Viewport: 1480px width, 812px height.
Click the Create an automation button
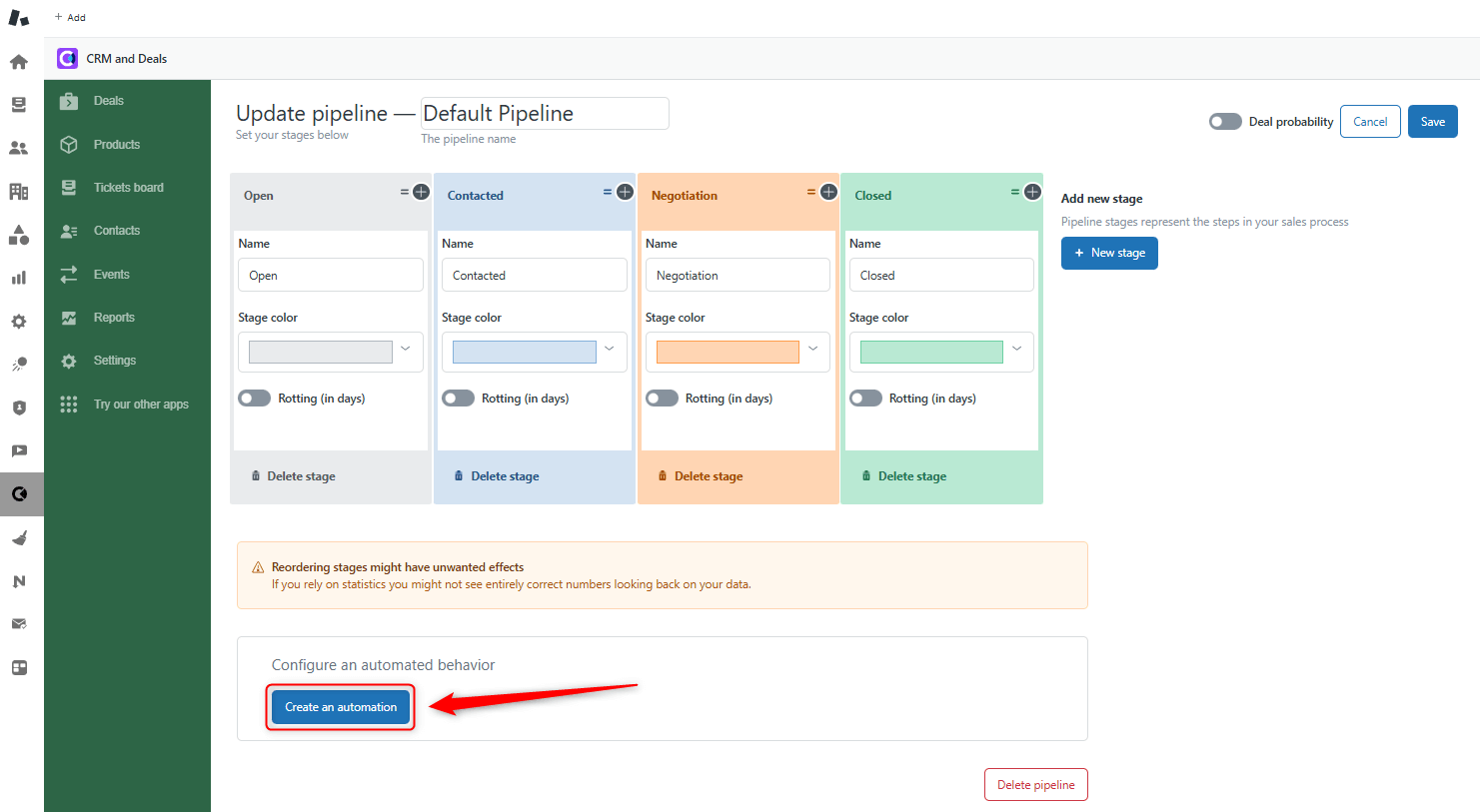click(340, 706)
